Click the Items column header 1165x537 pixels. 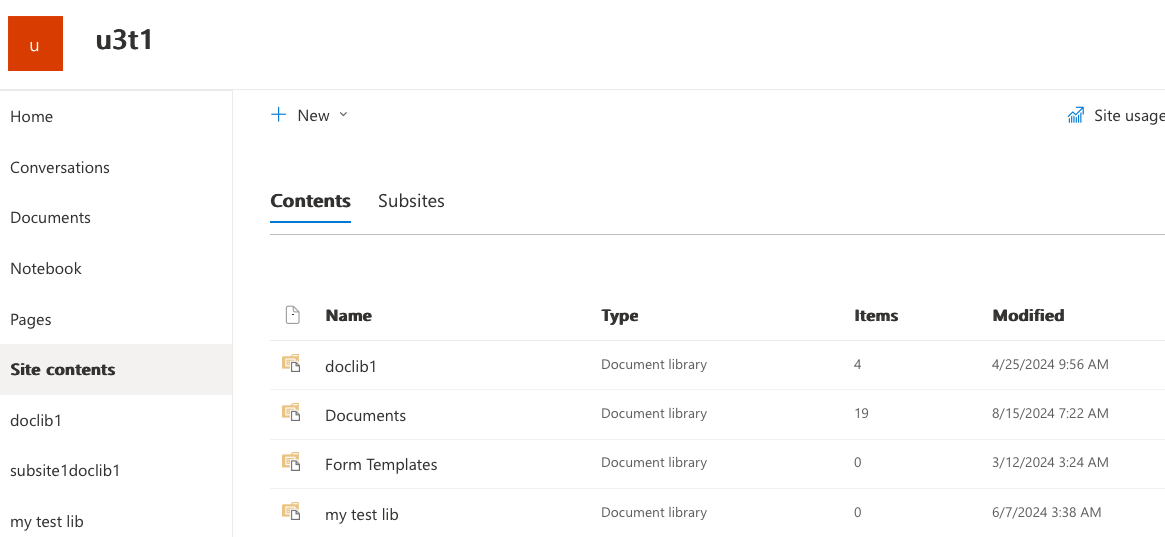point(875,315)
